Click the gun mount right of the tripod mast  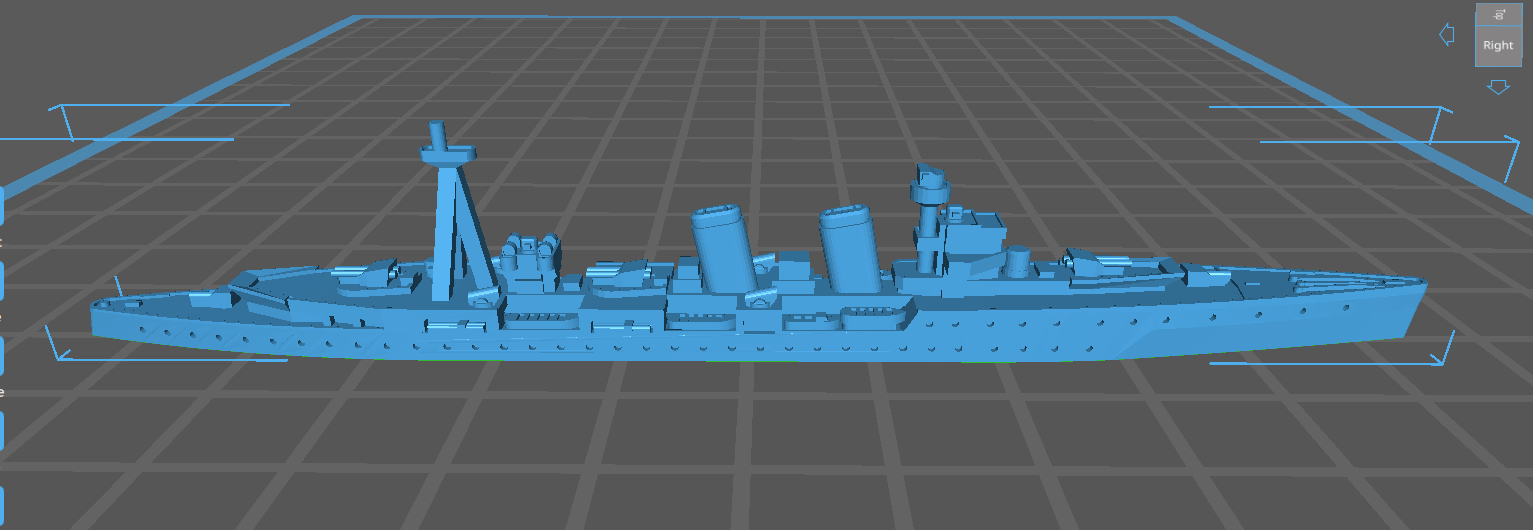(x=529, y=253)
